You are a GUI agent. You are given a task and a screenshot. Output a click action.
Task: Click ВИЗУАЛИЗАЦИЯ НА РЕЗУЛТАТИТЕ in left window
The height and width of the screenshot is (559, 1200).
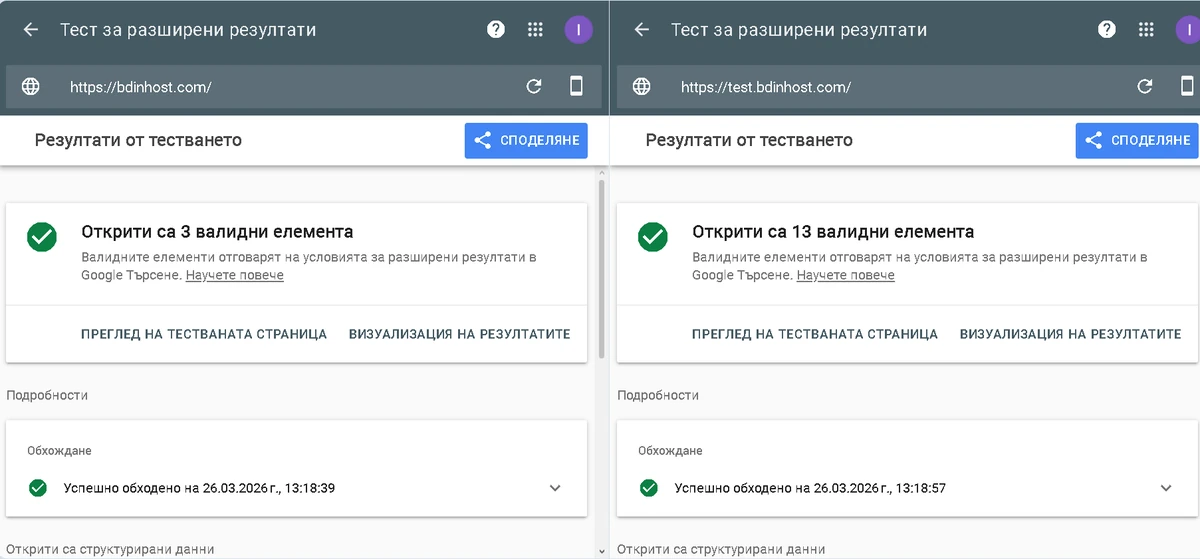pyautogui.click(x=460, y=334)
